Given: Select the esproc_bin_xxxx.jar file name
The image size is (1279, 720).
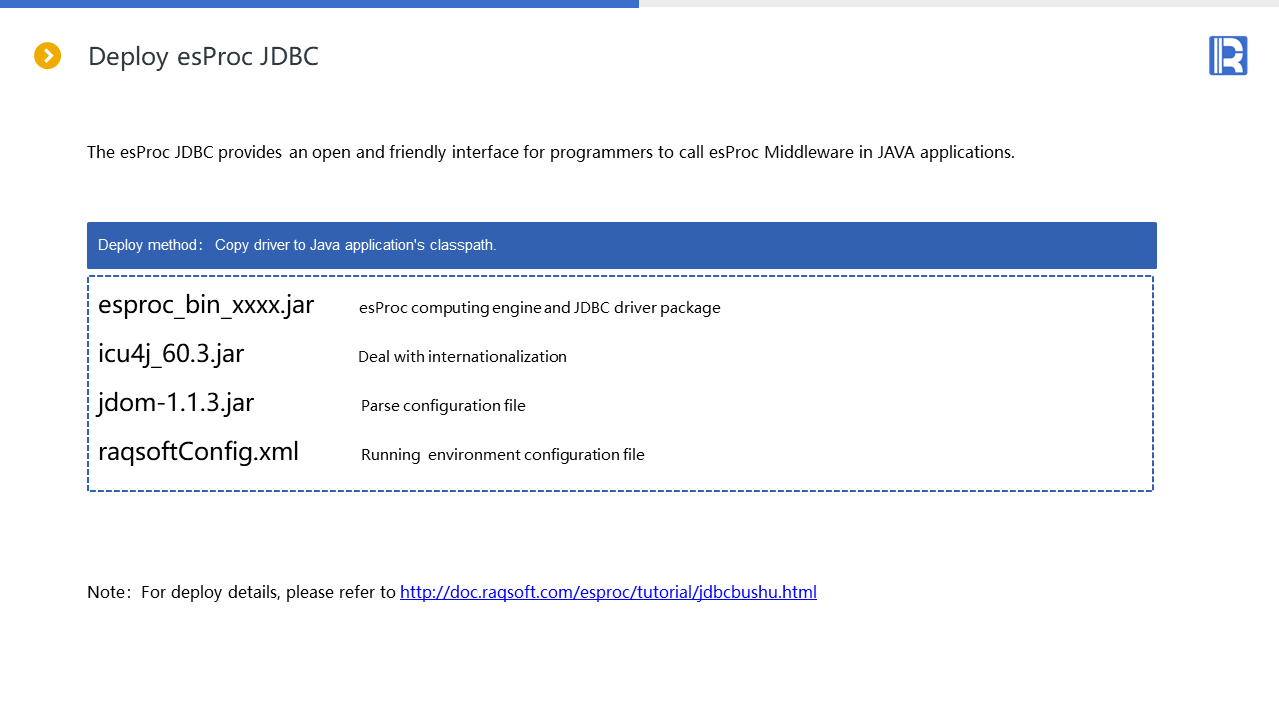Looking at the screenshot, I should pyautogui.click(x=206, y=305).
